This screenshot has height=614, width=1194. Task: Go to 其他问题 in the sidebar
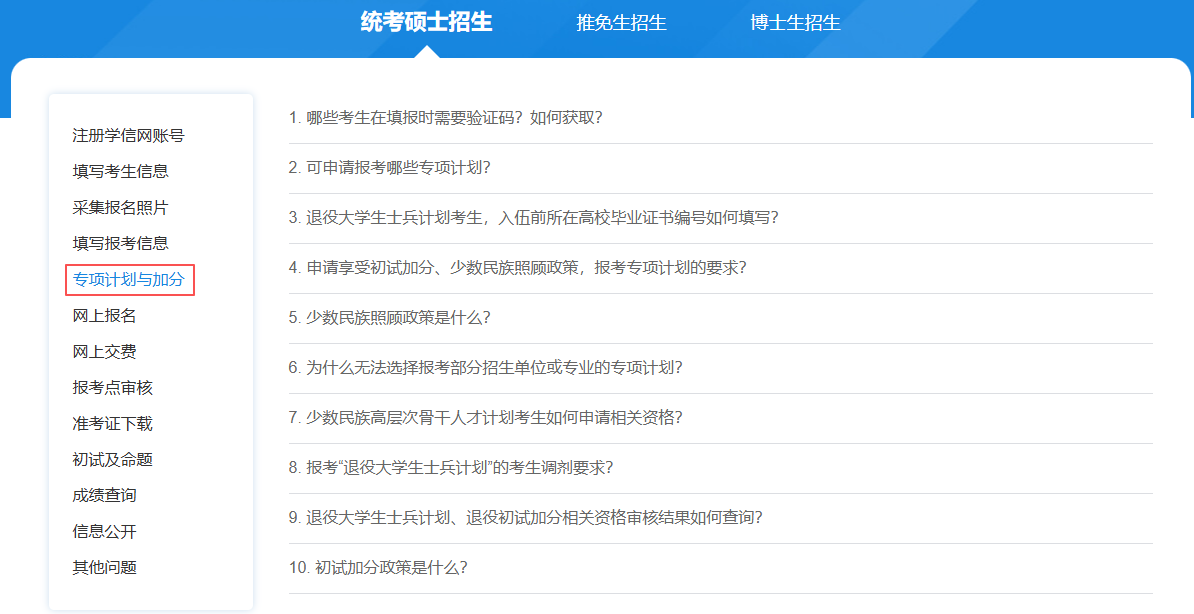(x=104, y=567)
